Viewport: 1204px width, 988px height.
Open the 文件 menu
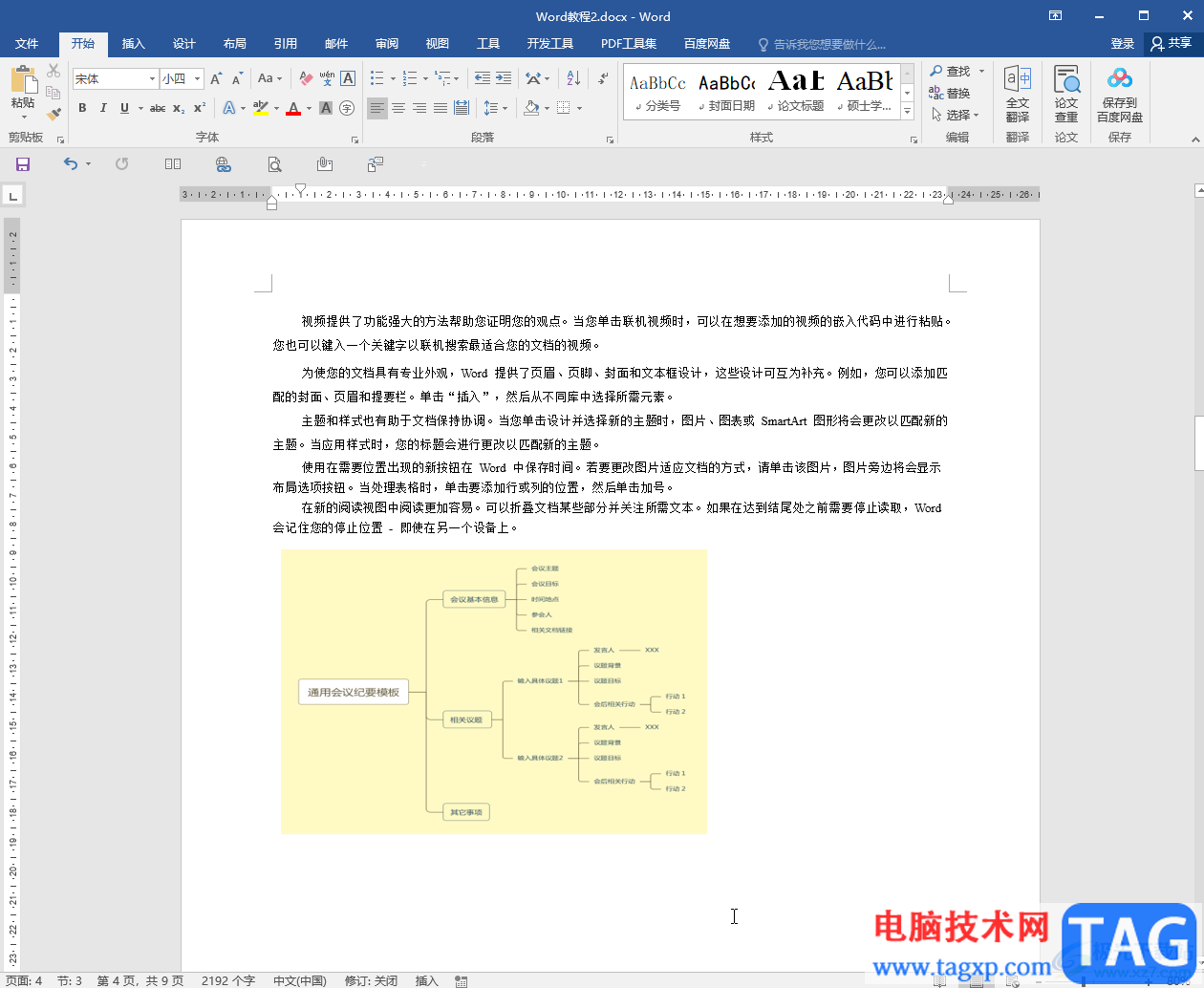point(27,44)
